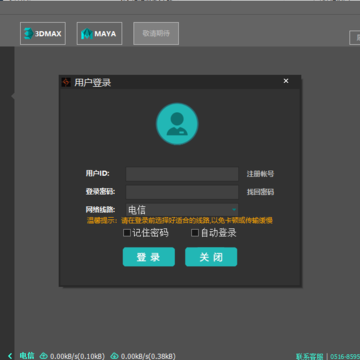Open the network line dropdown showing 电信
This screenshot has height=360, width=360.
(182, 210)
